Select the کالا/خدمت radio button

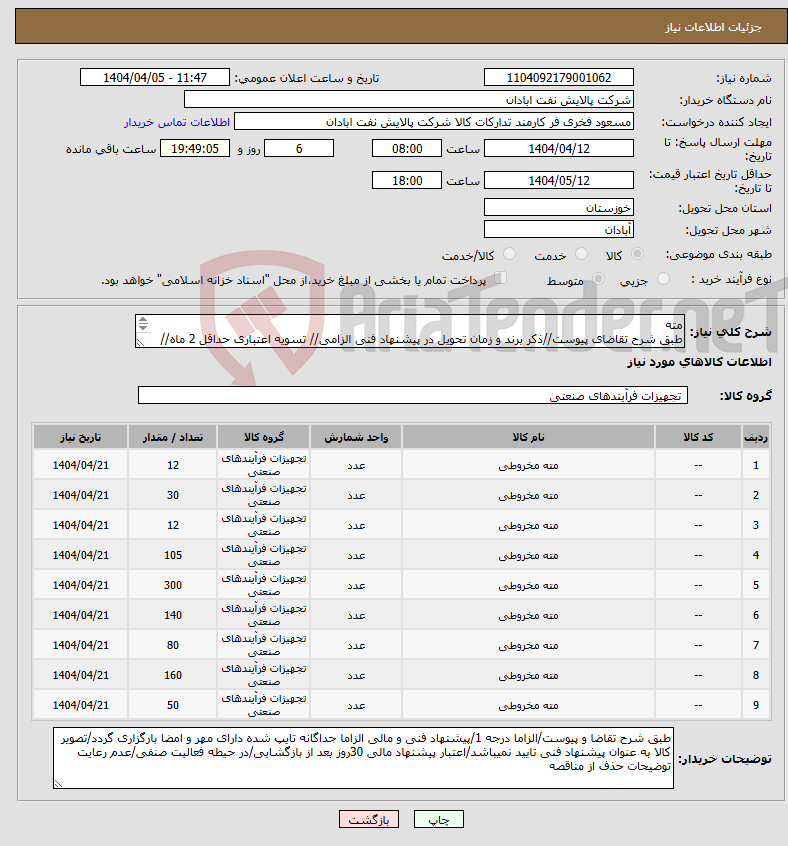[x=509, y=254]
